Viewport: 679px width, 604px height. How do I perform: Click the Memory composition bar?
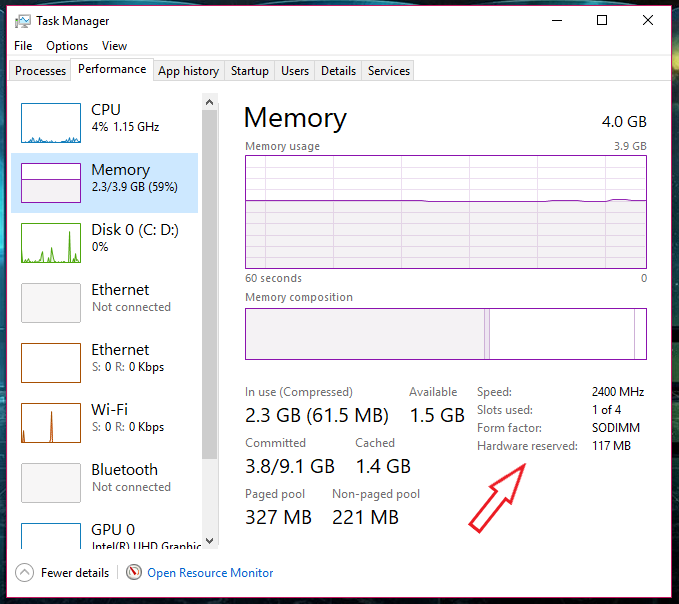pyautogui.click(x=445, y=334)
